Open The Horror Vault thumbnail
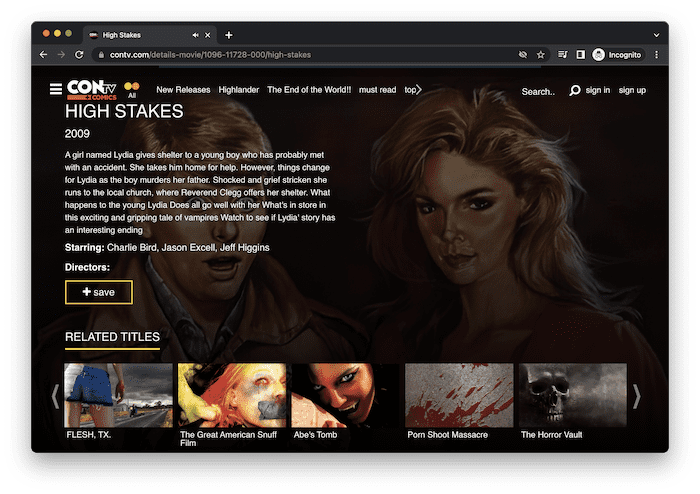 point(573,395)
